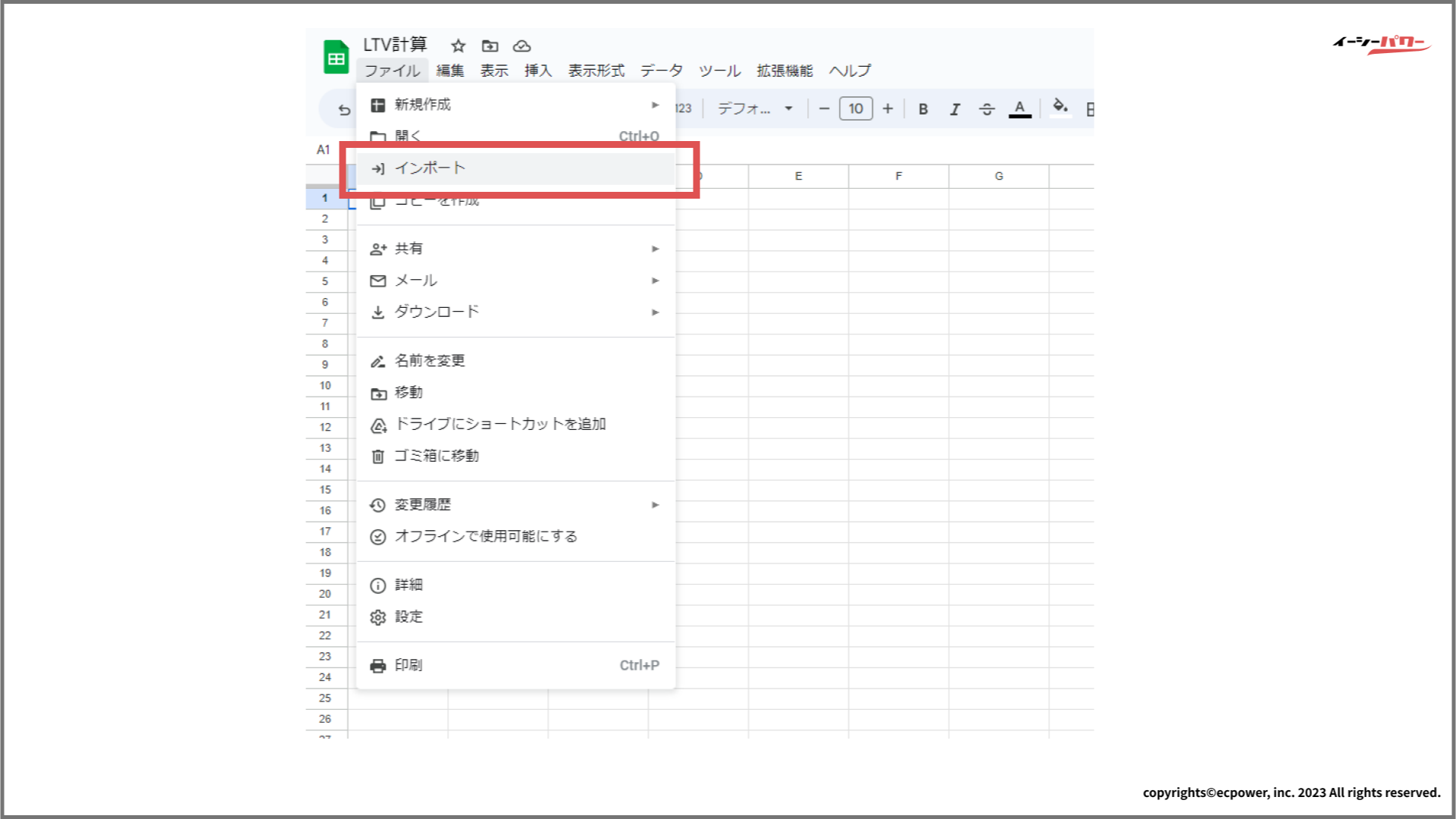Click the undo arrow in toolbar
Screen dimensions: 1456x819
point(344,110)
